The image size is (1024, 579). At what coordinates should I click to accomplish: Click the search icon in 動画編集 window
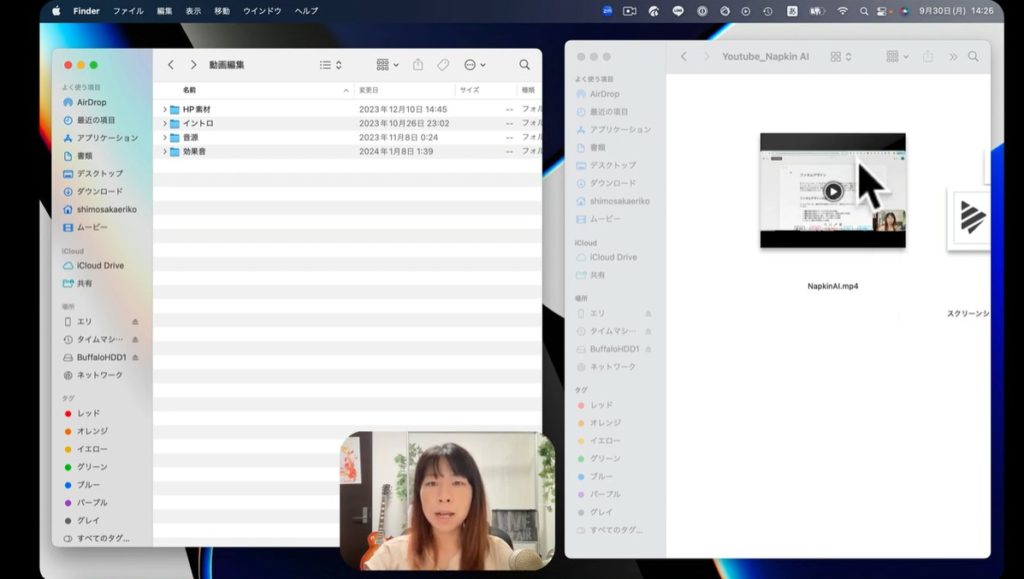524,65
